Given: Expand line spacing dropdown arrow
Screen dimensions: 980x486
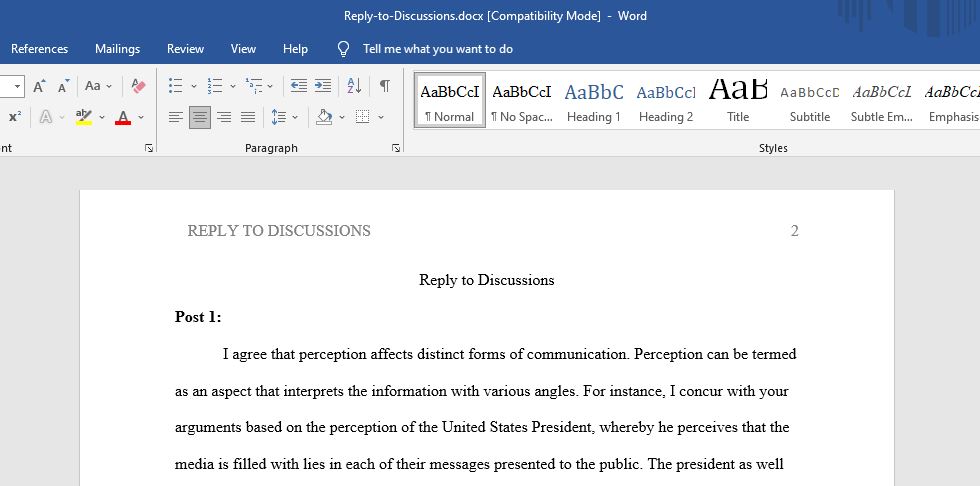Looking at the screenshot, I should point(295,117).
